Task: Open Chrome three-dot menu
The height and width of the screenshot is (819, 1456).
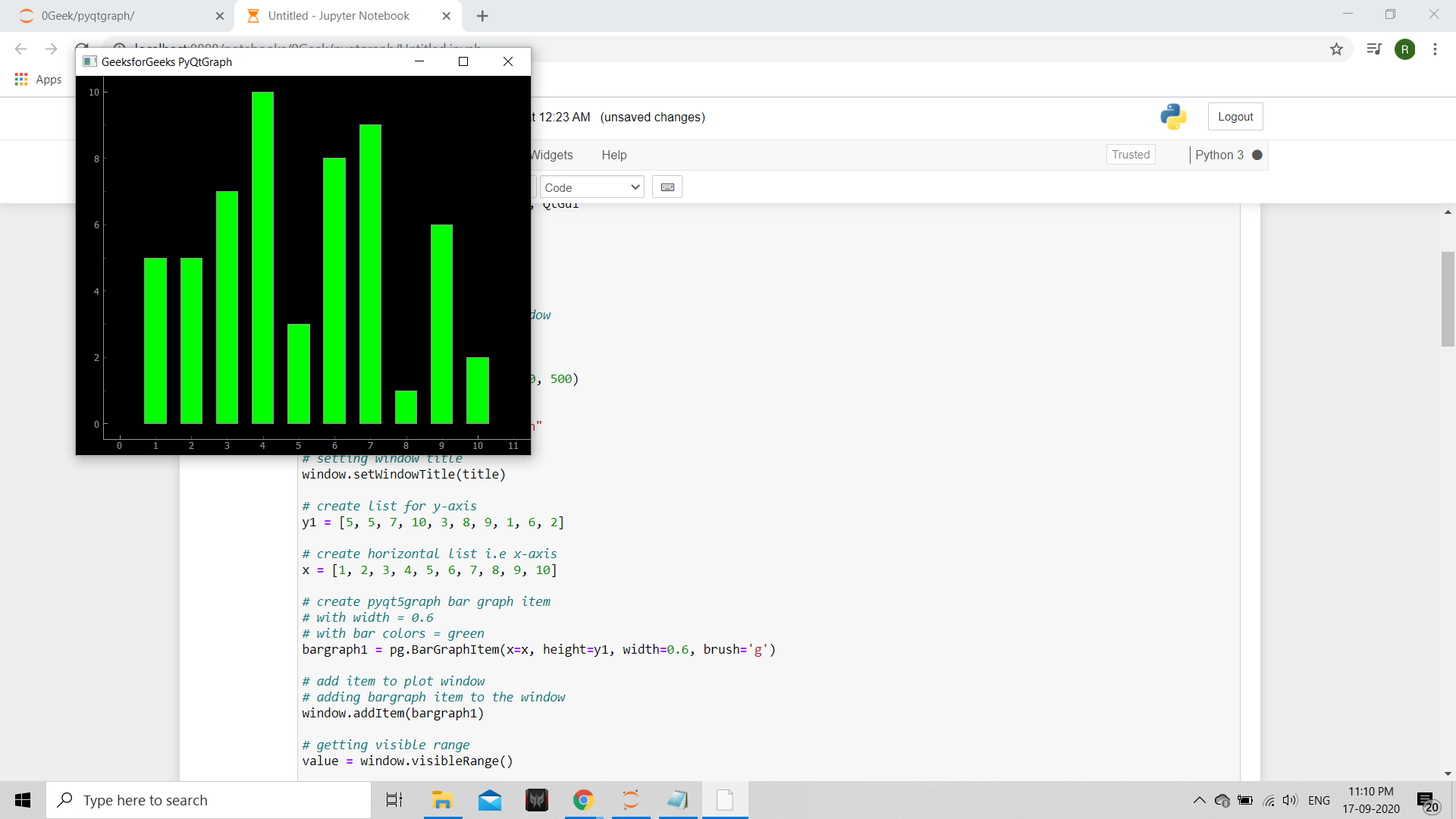Action: (1435, 49)
